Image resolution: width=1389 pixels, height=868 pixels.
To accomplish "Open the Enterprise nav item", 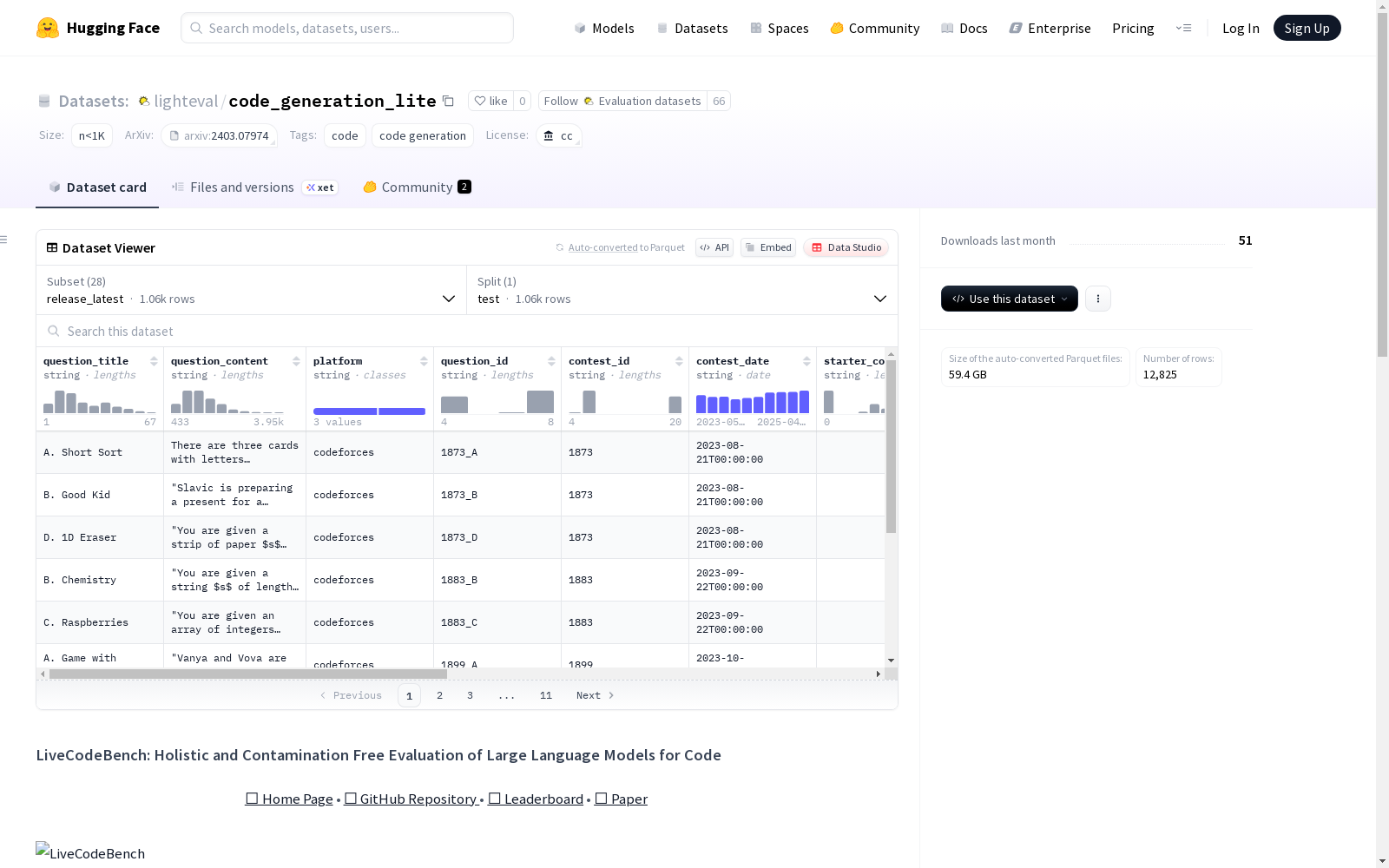I will pyautogui.click(x=1050, y=28).
